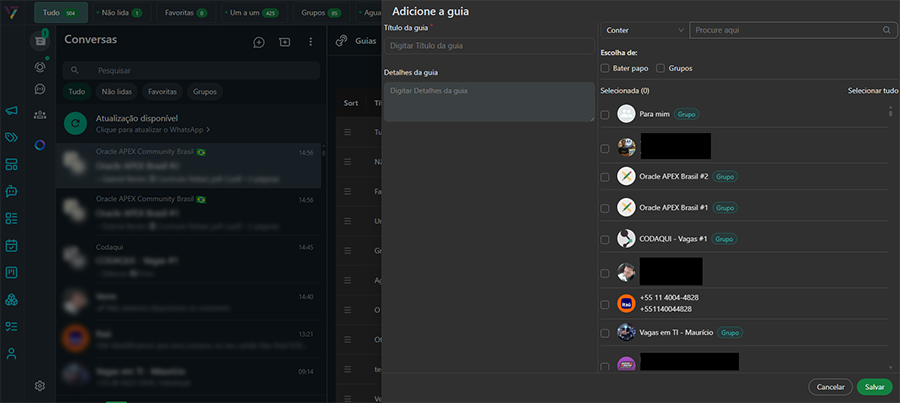The image size is (900, 403).
Task: Enable the Grupos filter checkbox
Action: (x=660, y=68)
